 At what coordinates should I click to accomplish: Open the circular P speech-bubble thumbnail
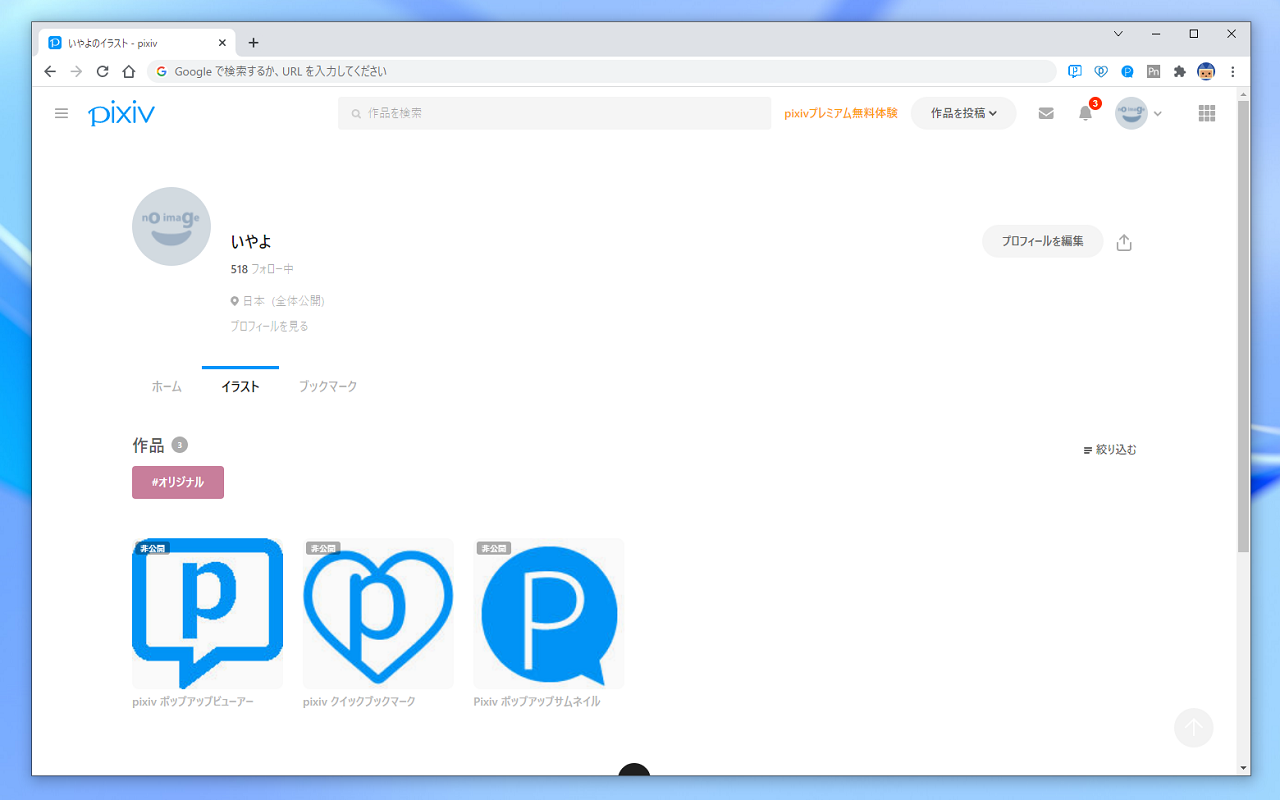pos(549,613)
